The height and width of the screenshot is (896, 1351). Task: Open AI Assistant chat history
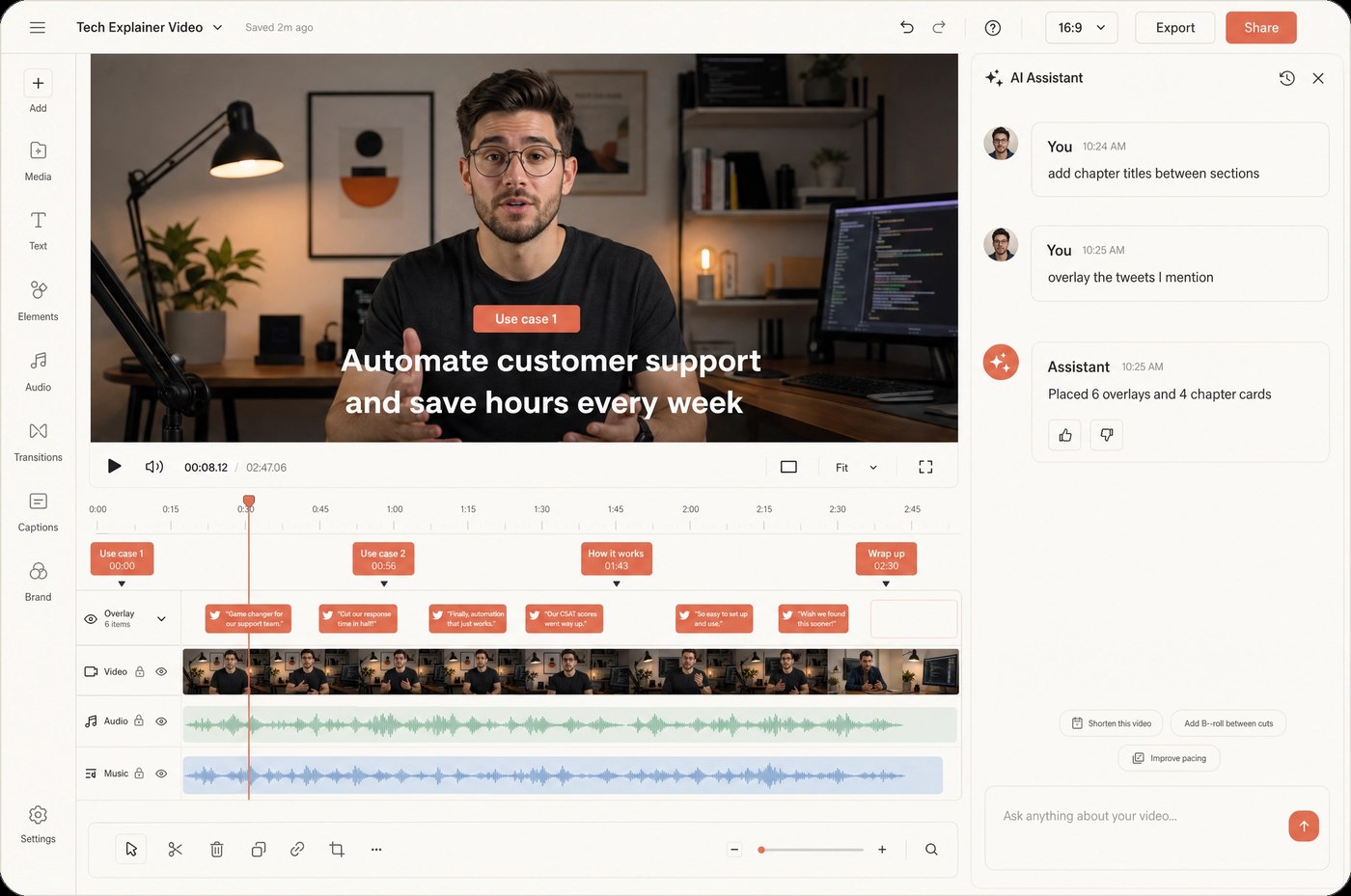click(1286, 78)
